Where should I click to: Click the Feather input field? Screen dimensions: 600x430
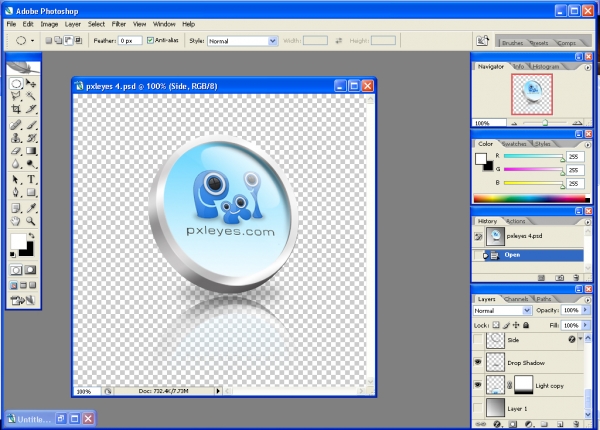point(130,41)
